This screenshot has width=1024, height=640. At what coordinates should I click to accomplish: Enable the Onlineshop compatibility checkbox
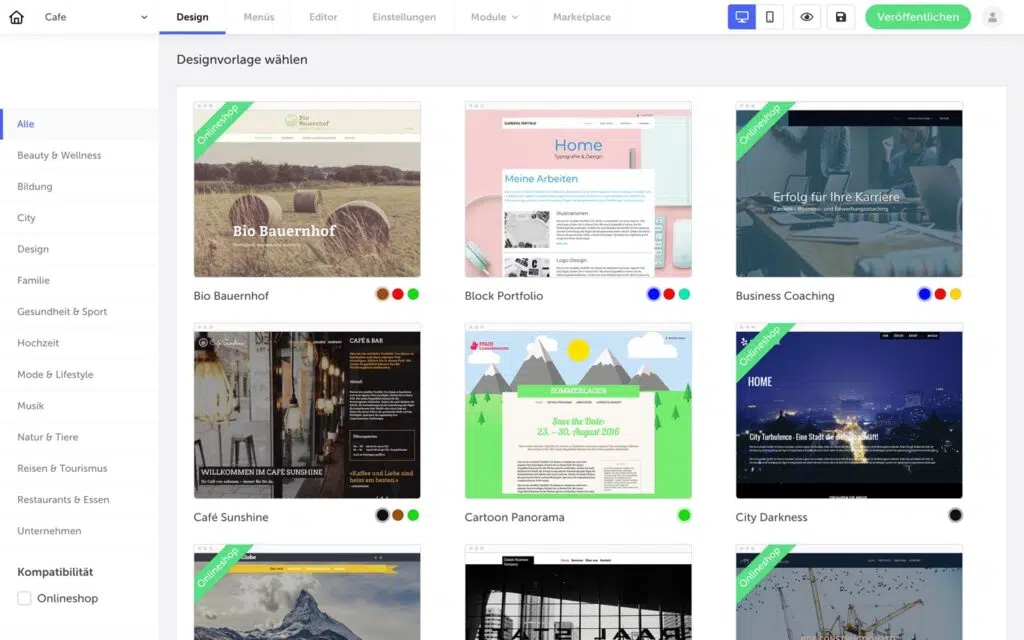25,598
